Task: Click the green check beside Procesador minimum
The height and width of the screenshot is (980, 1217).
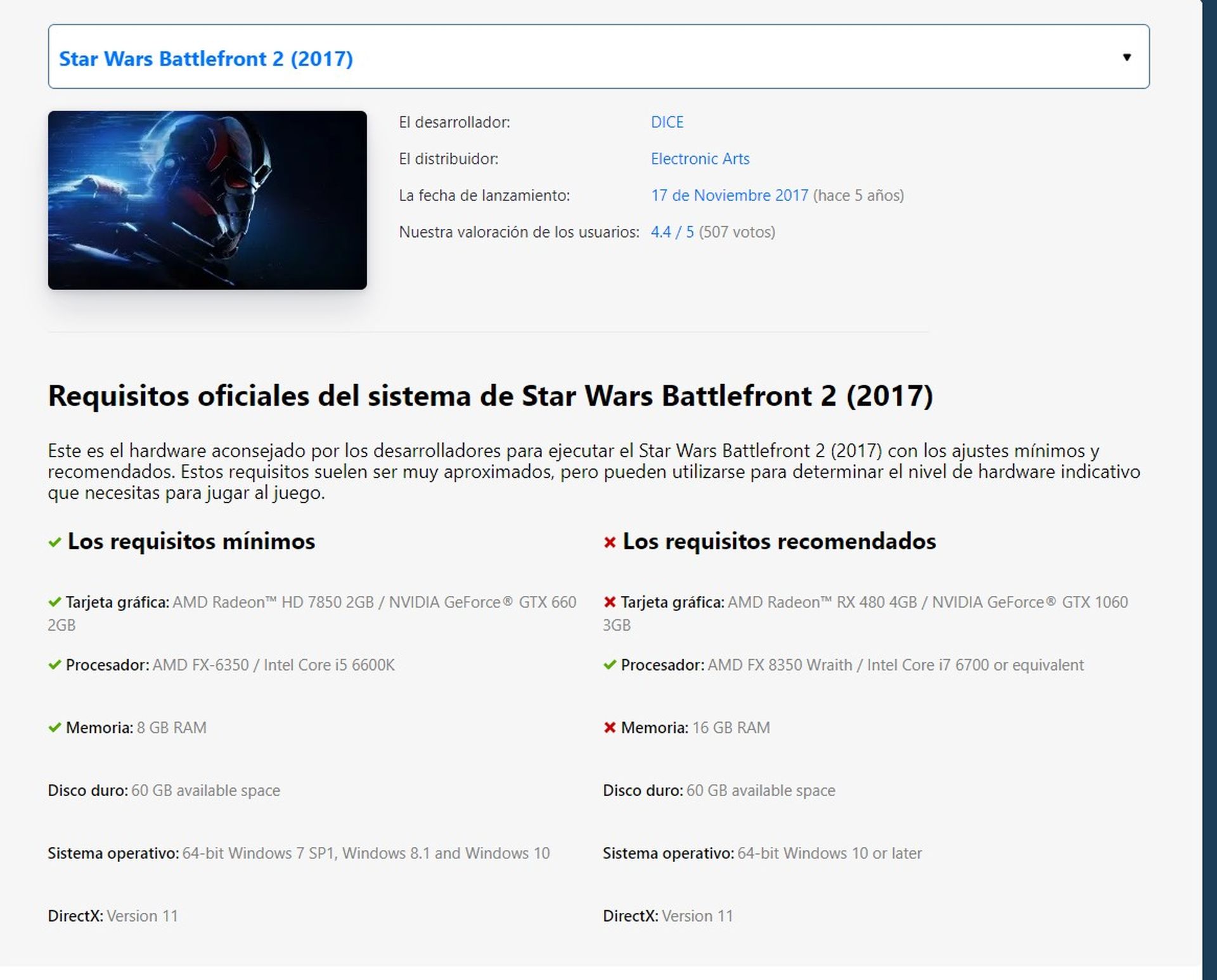Action: pyautogui.click(x=53, y=665)
